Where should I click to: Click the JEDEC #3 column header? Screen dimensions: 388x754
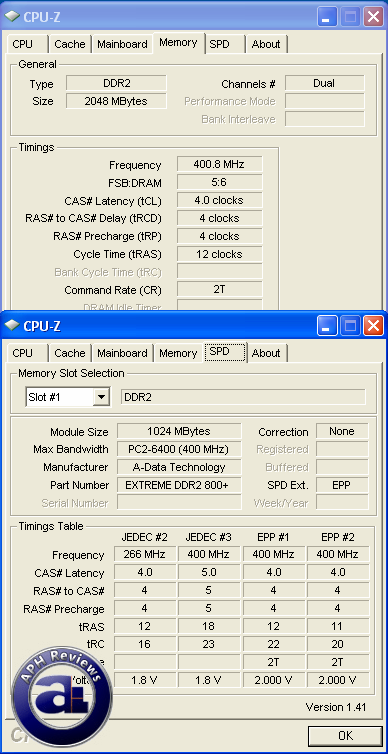(x=209, y=537)
